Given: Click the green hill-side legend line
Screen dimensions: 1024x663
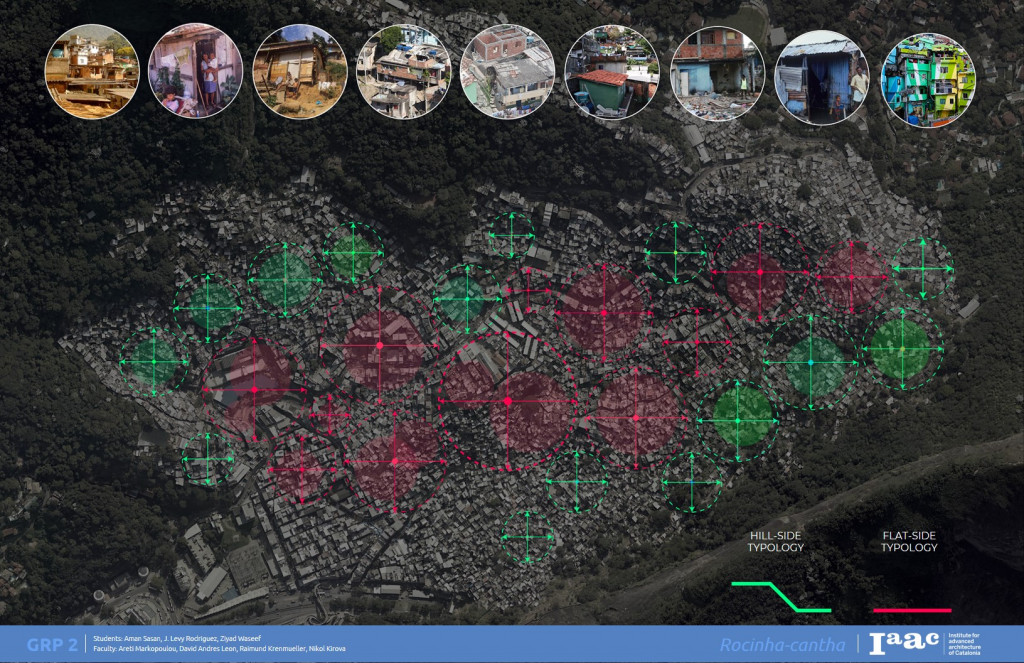Looking at the screenshot, I should pos(780,596).
